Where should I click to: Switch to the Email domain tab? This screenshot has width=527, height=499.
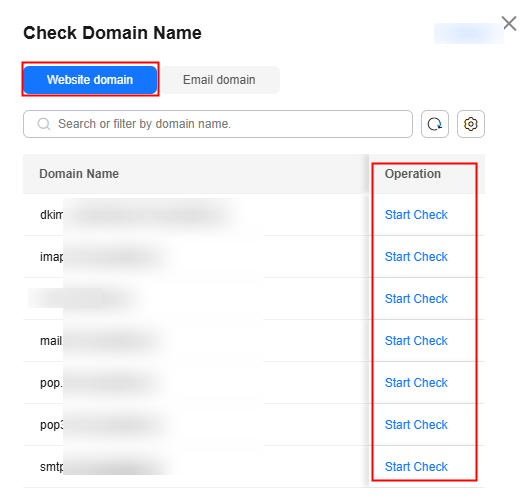219,80
